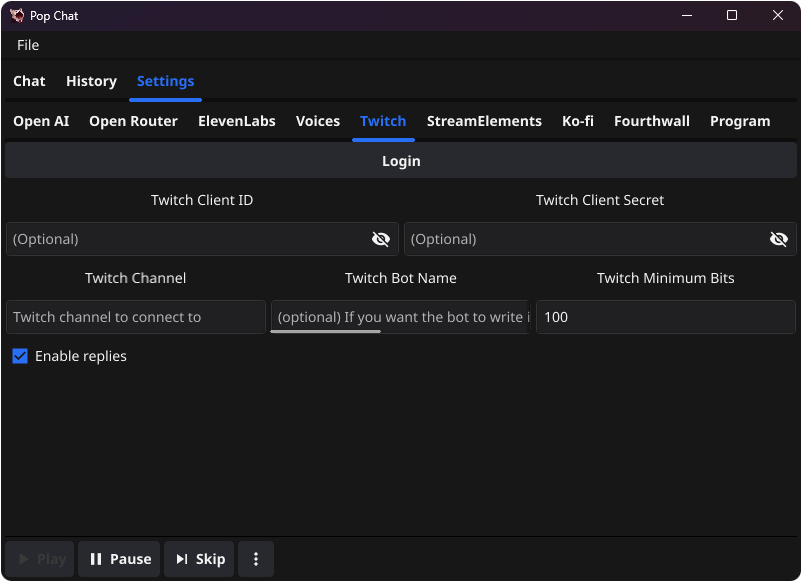Open the StreamElements tab

pos(484,121)
